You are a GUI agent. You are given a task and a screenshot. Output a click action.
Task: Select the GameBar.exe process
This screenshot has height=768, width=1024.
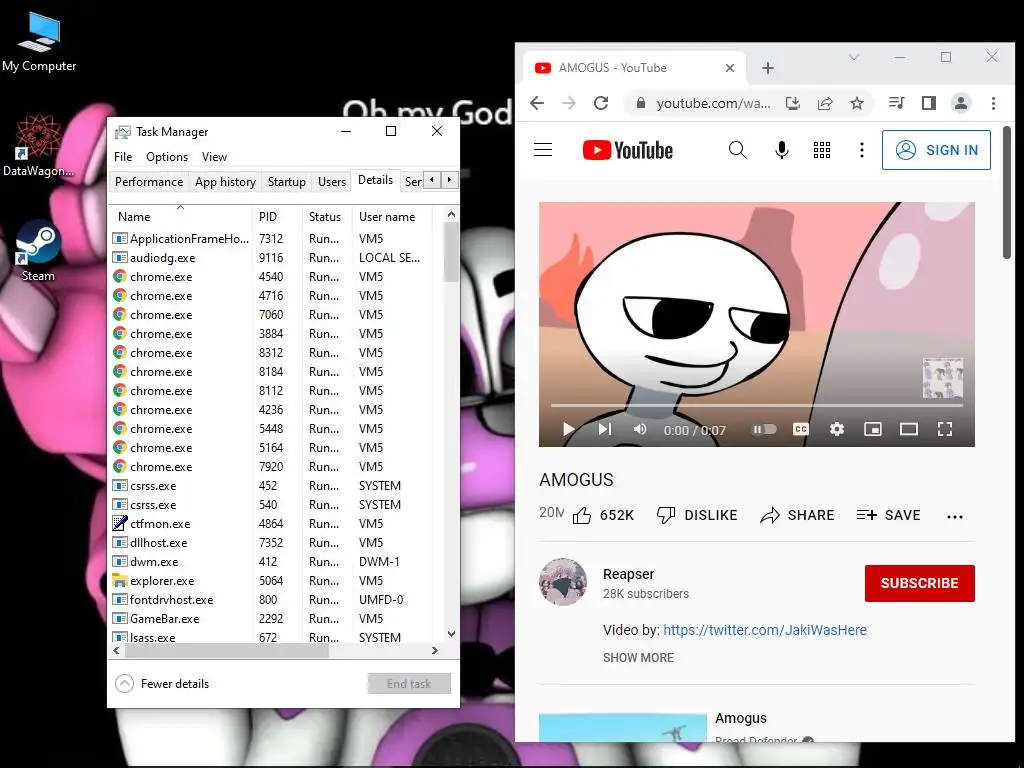274,618
